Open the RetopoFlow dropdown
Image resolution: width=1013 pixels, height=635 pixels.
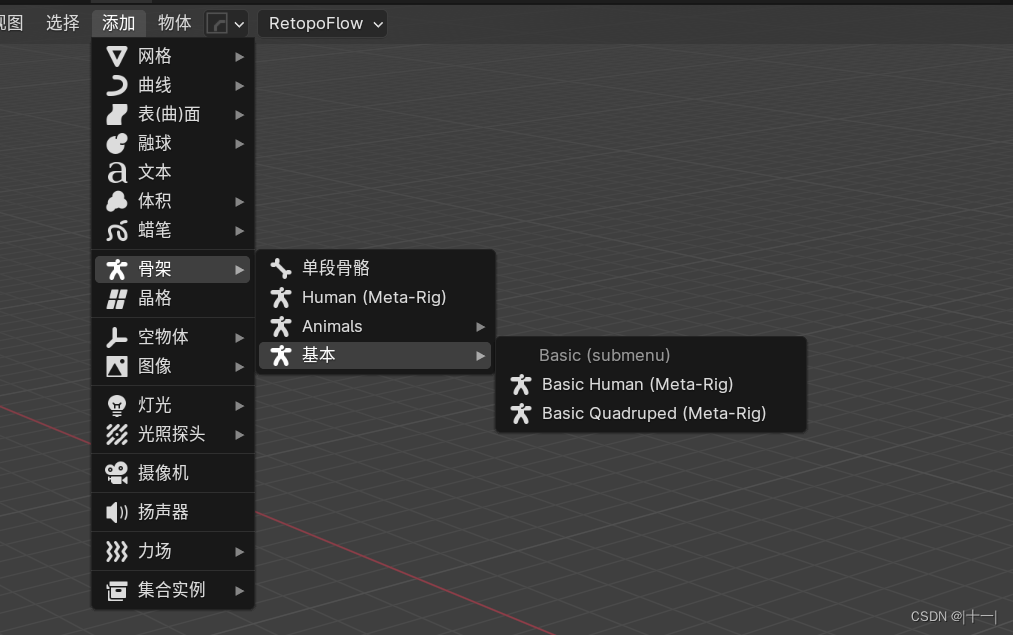pyautogui.click(x=322, y=24)
